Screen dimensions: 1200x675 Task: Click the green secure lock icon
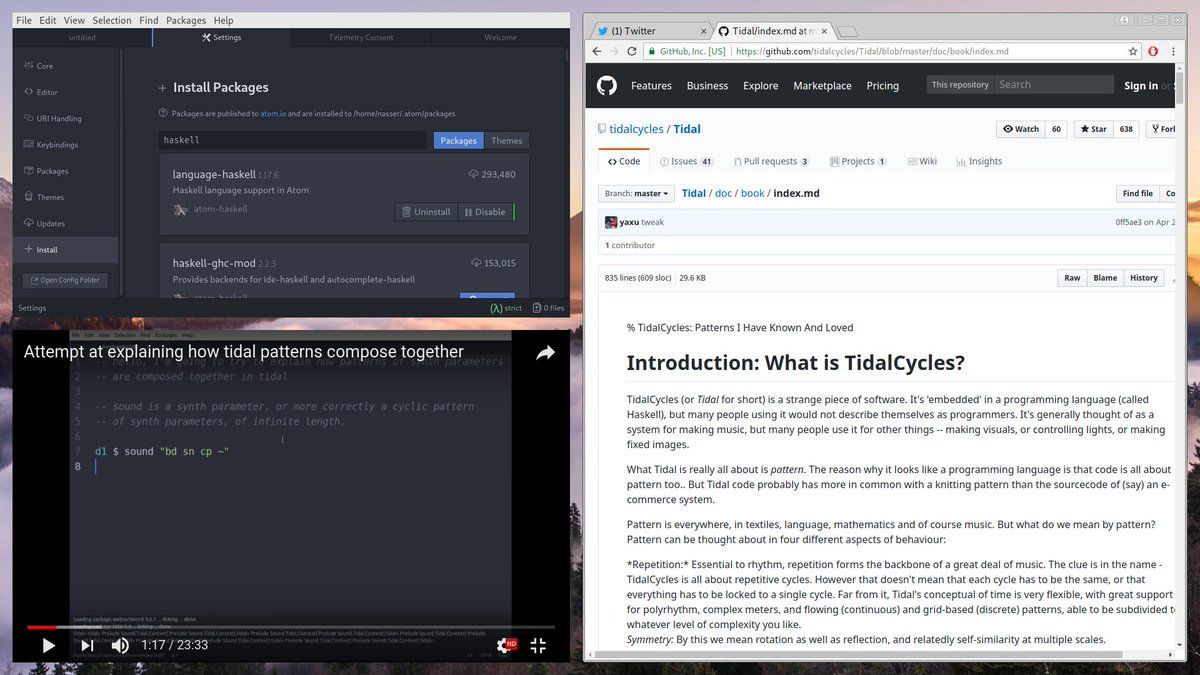coord(651,51)
